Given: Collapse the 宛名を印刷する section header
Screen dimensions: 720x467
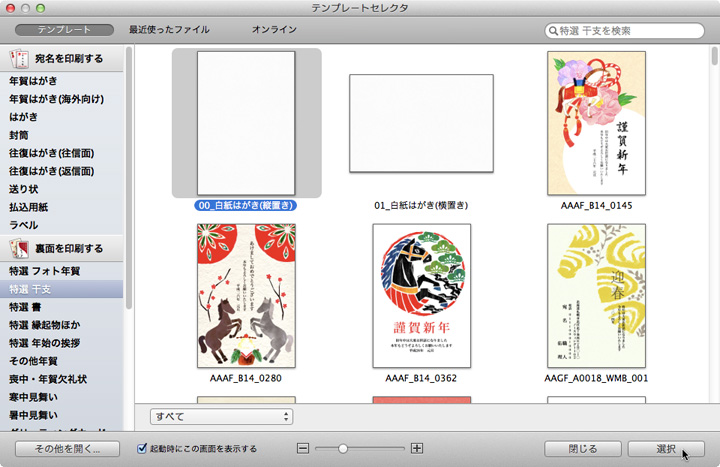Looking at the screenshot, I should pos(68,59).
